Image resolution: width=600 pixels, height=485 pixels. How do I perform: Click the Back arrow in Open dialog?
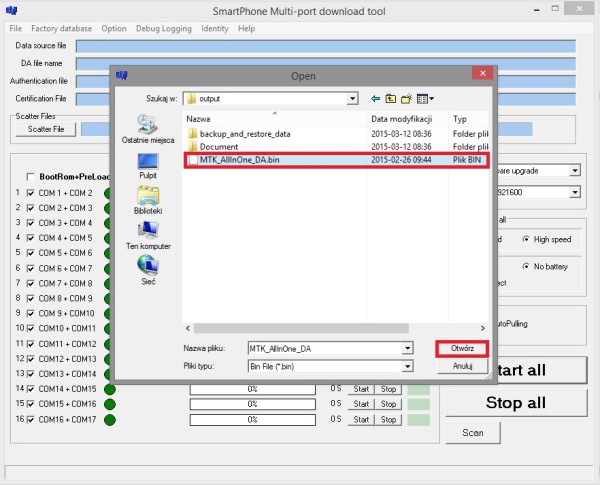coord(375,99)
